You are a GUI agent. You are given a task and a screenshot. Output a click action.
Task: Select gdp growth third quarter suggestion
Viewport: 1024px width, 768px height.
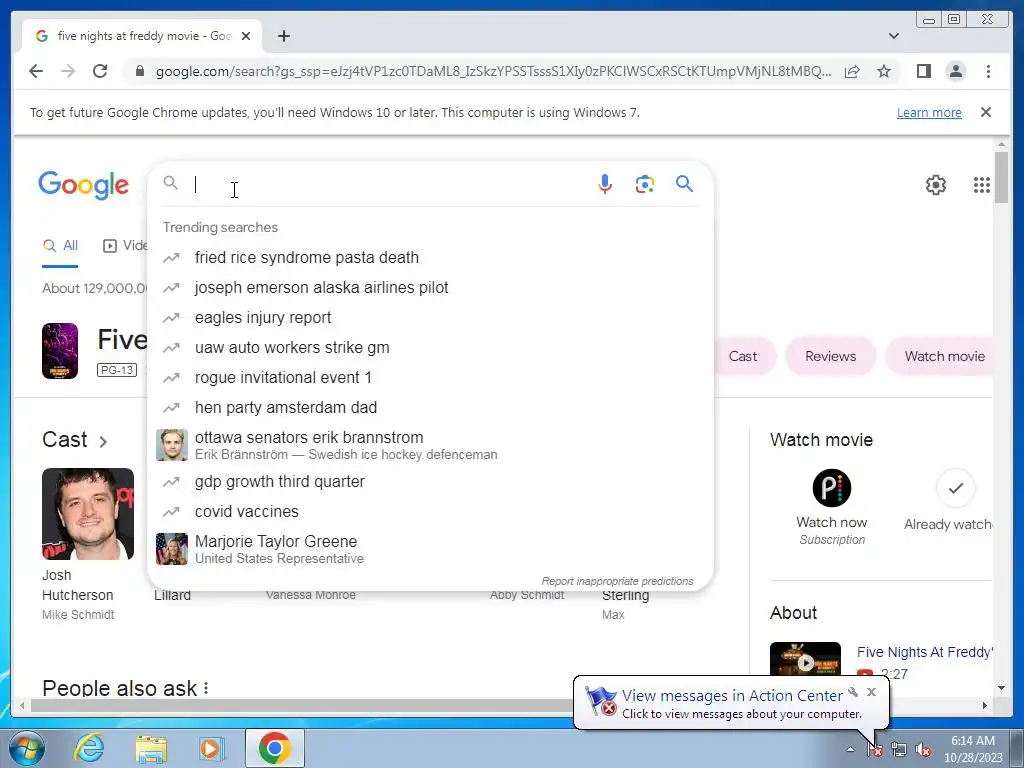tap(431, 482)
